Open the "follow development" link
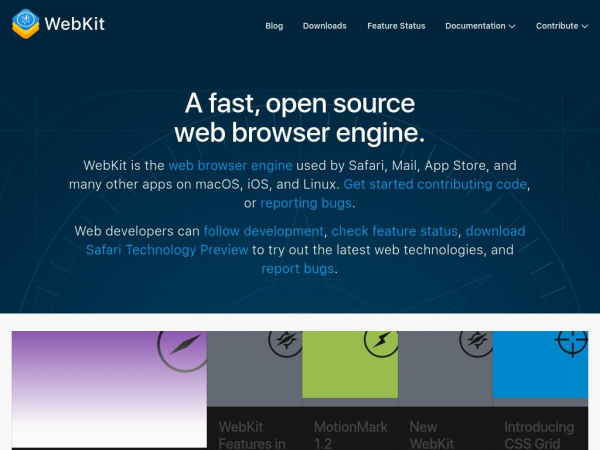The image size is (600, 450). [x=264, y=231]
